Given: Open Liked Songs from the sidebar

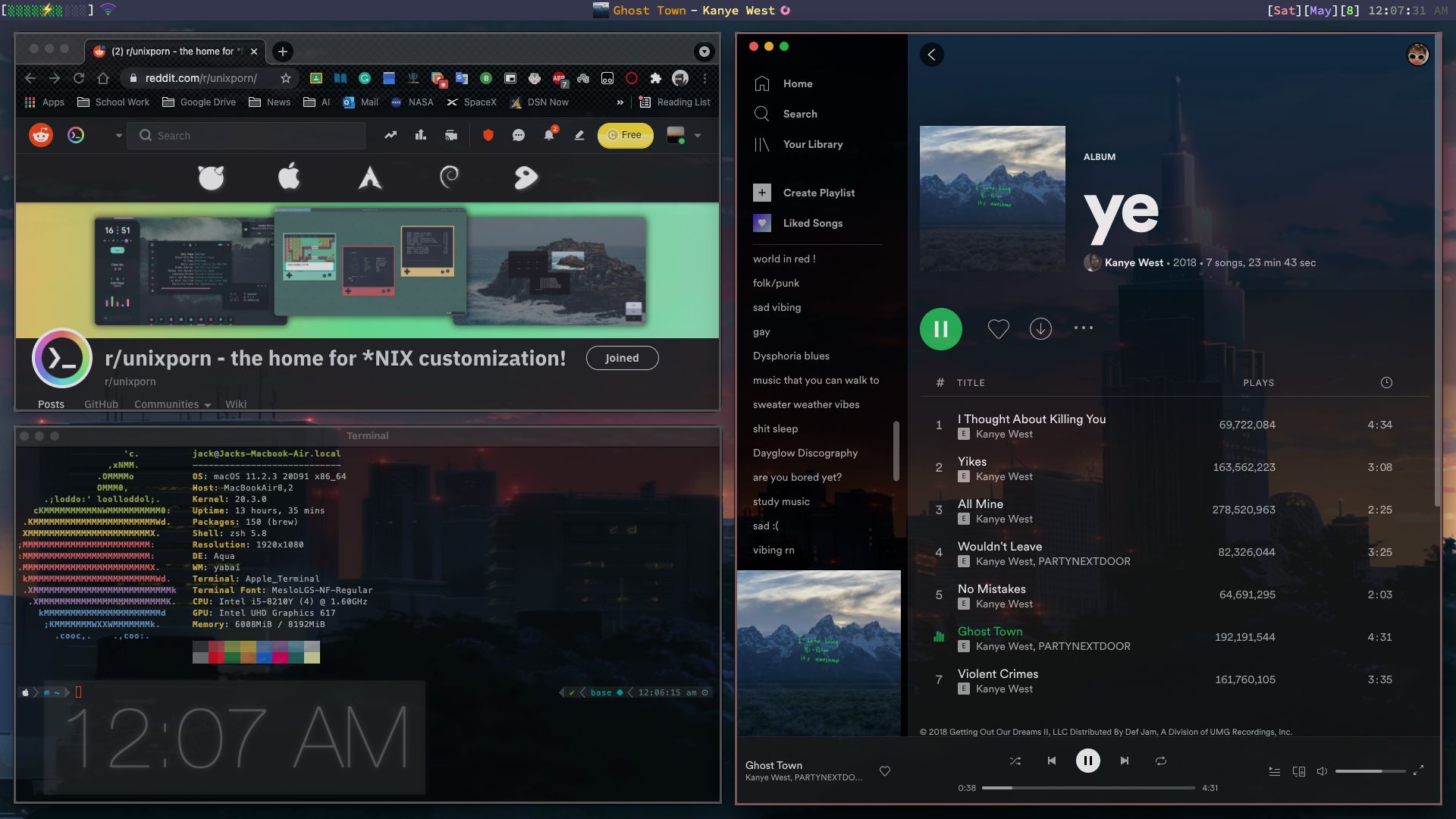Looking at the screenshot, I should coord(812,223).
